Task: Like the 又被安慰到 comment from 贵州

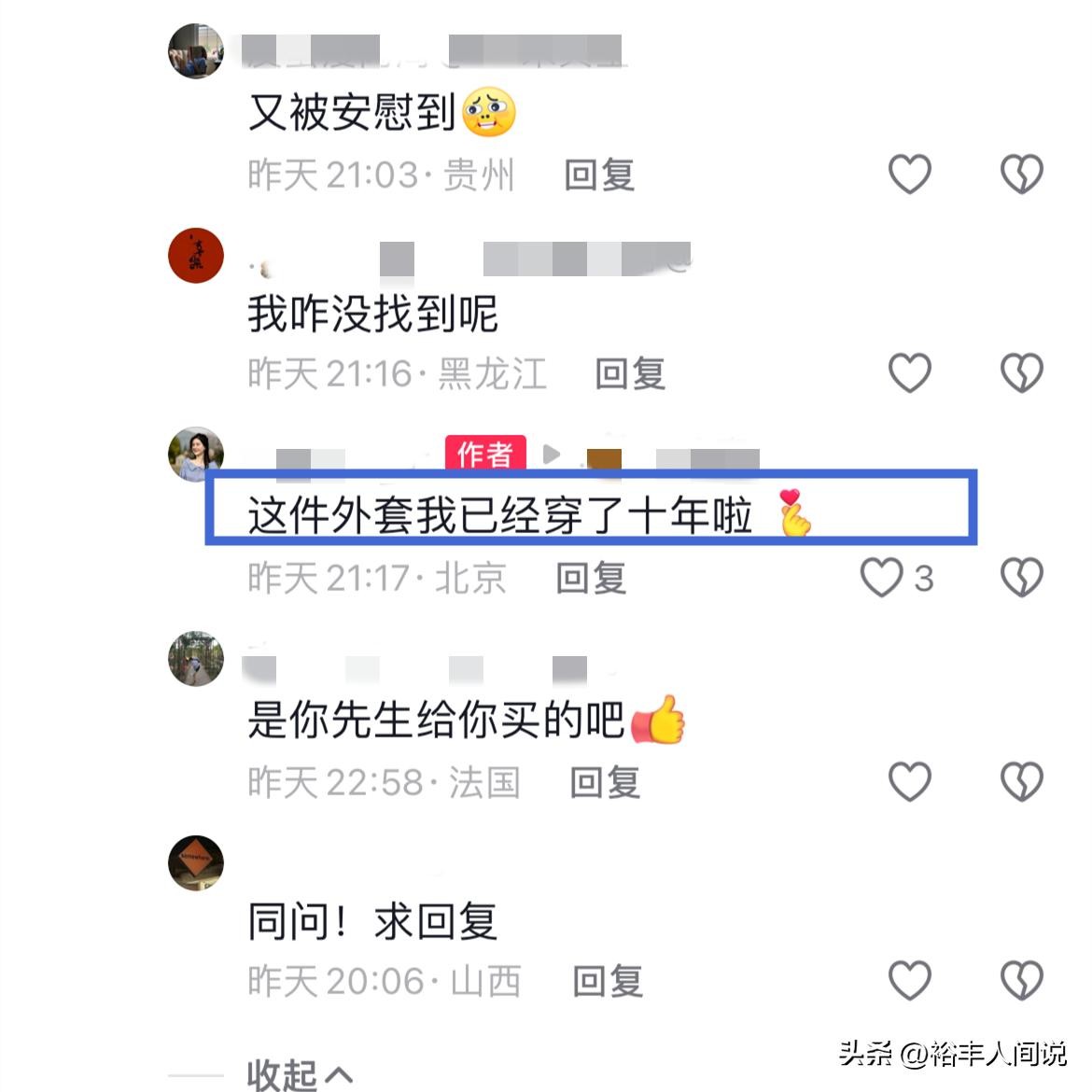Action: tap(910, 174)
